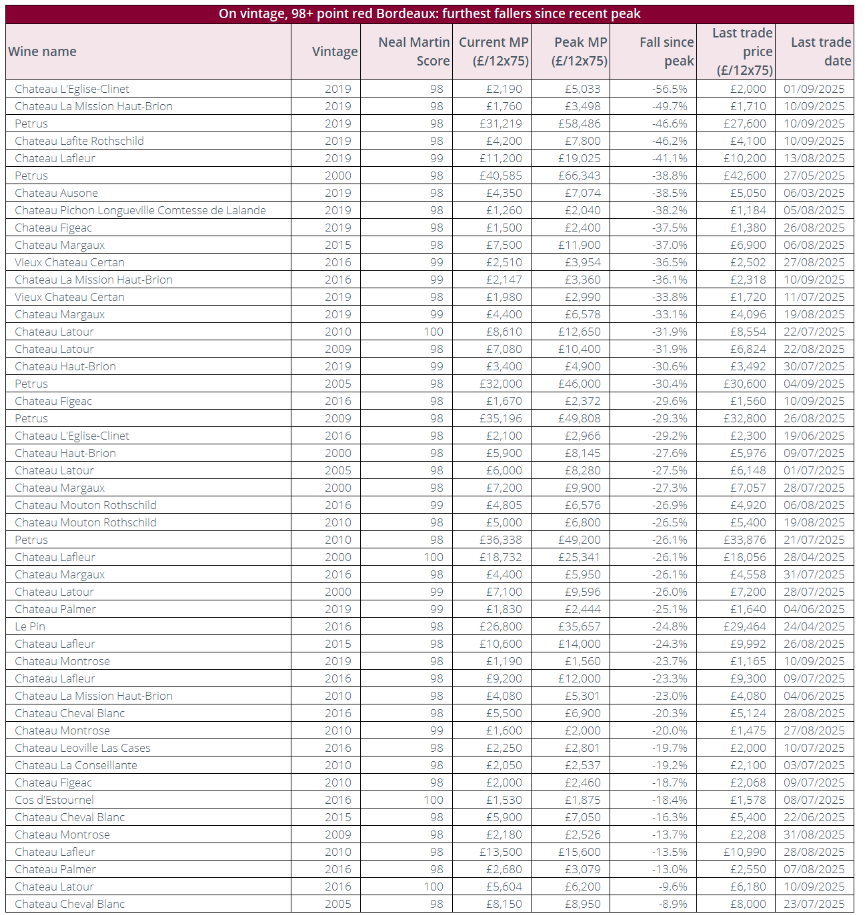Select Cheval Blanc 2005 current price £8,150
The image size is (865, 915).
[x=504, y=903]
